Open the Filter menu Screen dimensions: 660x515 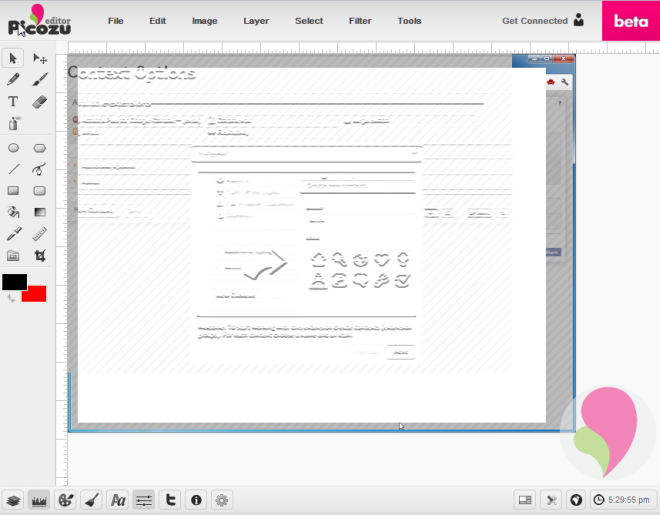click(360, 21)
